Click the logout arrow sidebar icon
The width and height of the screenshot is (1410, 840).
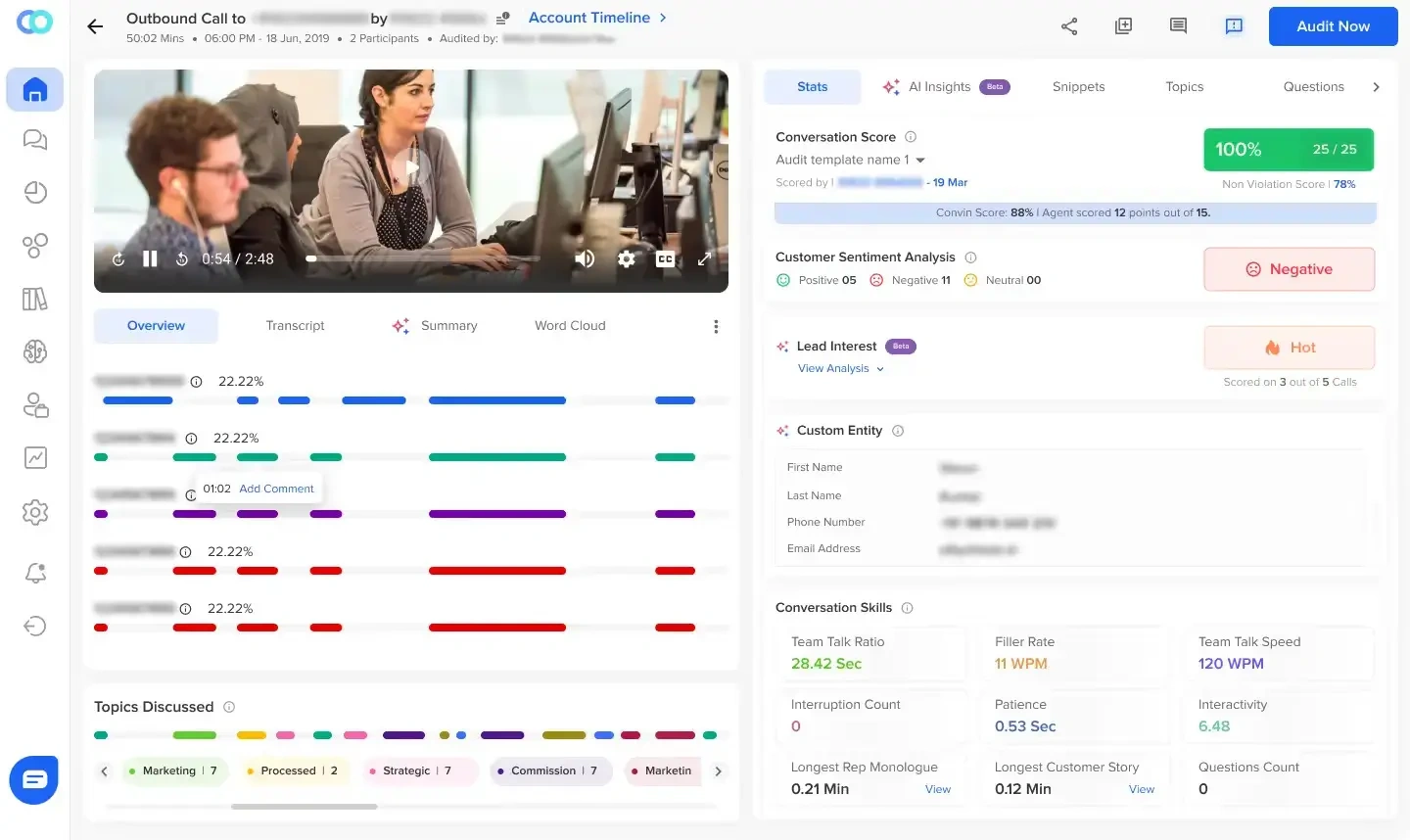pyautogui.click(x=35, y=627)
